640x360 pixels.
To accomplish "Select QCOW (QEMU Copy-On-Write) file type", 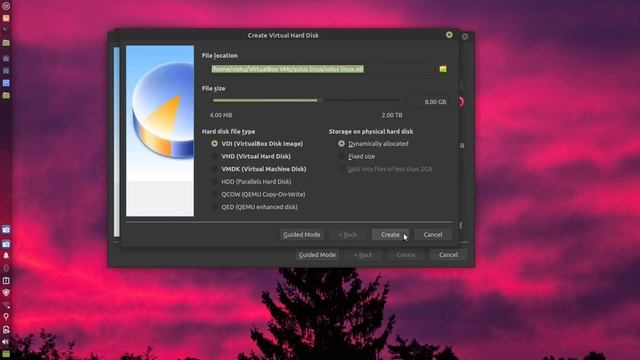I will [x=258, y=194].
